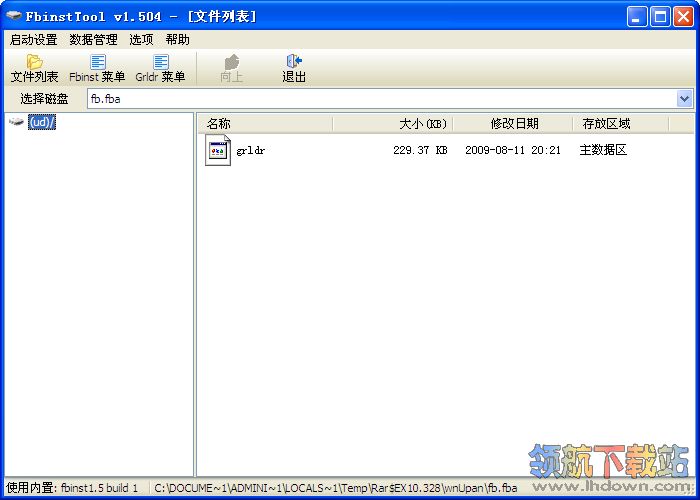Image resolution: width=700 pixels, height=500 pixels.
Task: Click the 2009-08-11 20:21 date cell
Action: click(x=512, y=150)
